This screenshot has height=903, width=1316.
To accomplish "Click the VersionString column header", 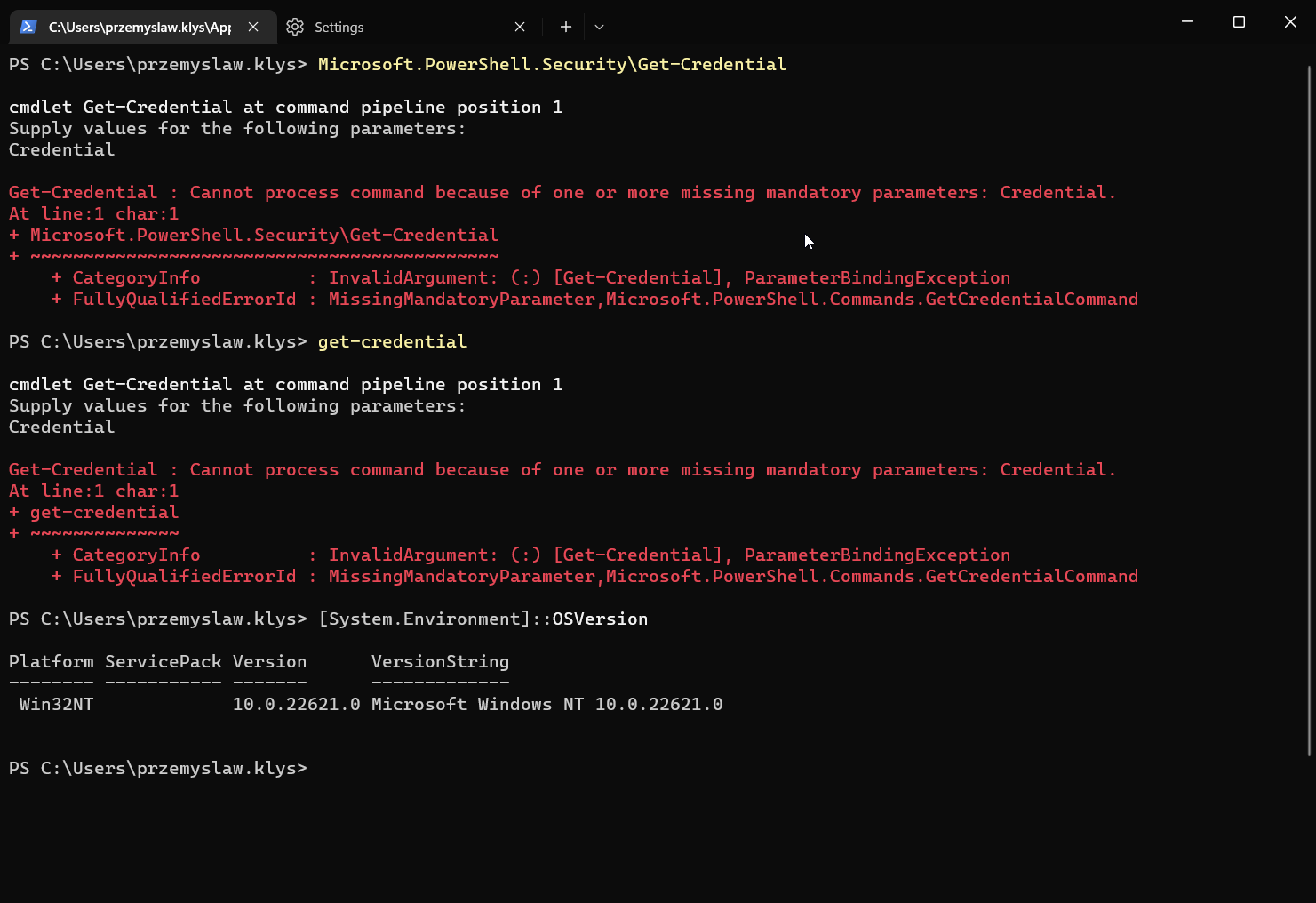I will click(440, 661).
